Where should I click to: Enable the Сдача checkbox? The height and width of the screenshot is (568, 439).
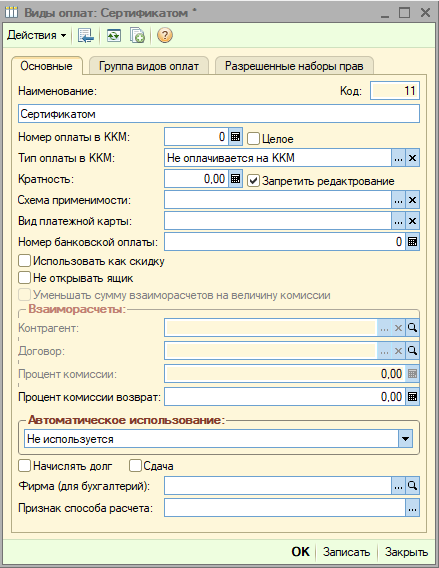click(135, 465)
